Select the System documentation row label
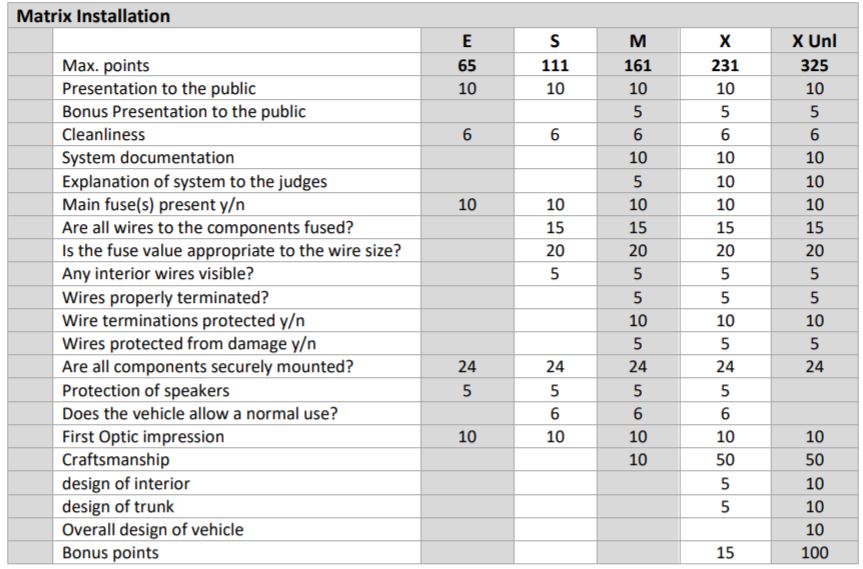The width and height of the screenshot is (863, 569). [148, 157]
